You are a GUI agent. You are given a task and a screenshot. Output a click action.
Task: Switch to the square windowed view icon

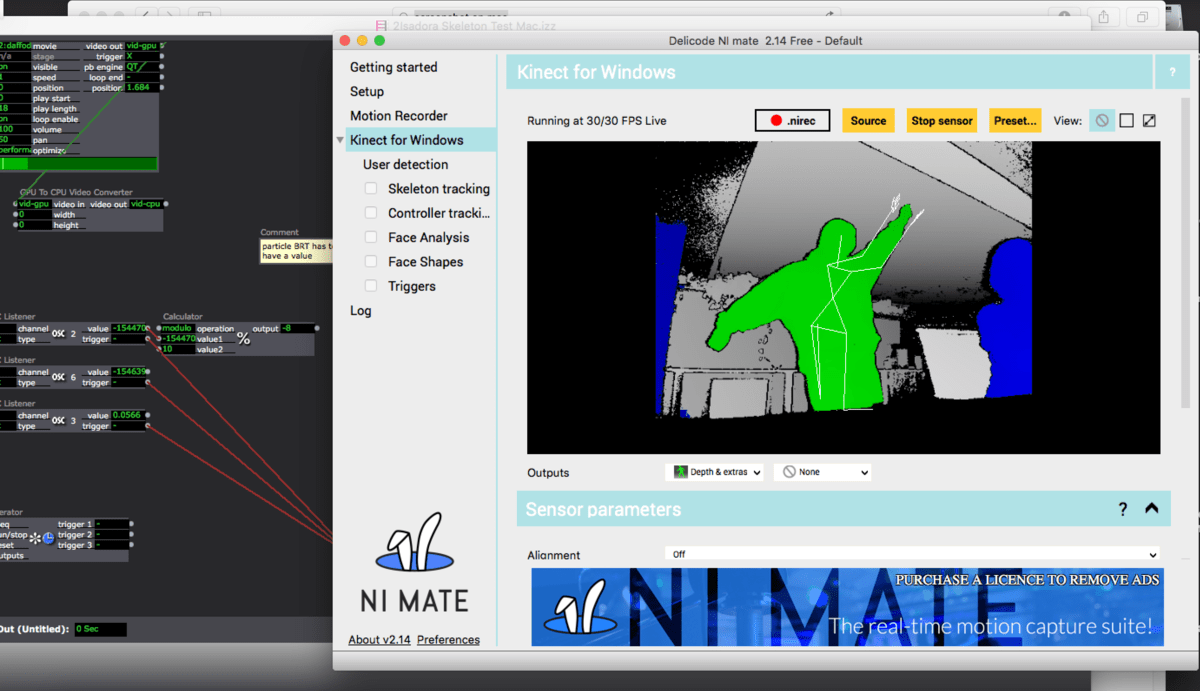[x=1126, y=121]
